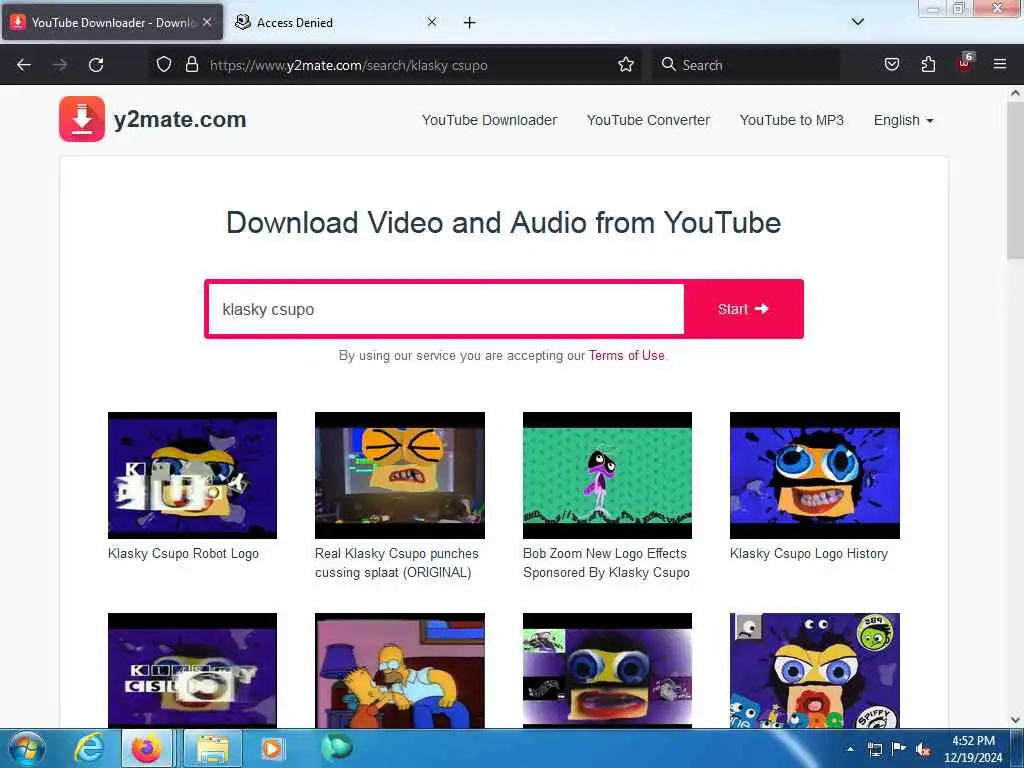Open the Windows Start menu orb
This screenshot has width=1024, height=768.
[27, 748]
